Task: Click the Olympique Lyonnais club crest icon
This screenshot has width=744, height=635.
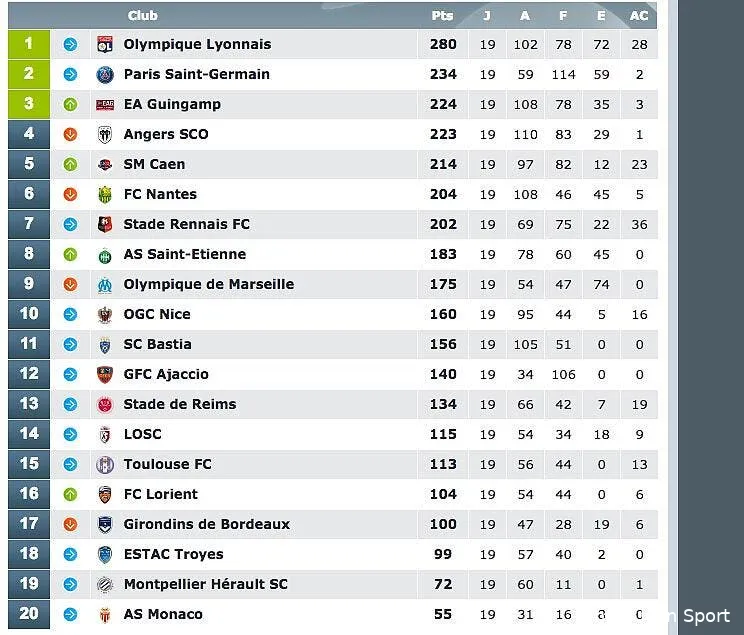Action: pyautogui.click(x=104, y=44)
